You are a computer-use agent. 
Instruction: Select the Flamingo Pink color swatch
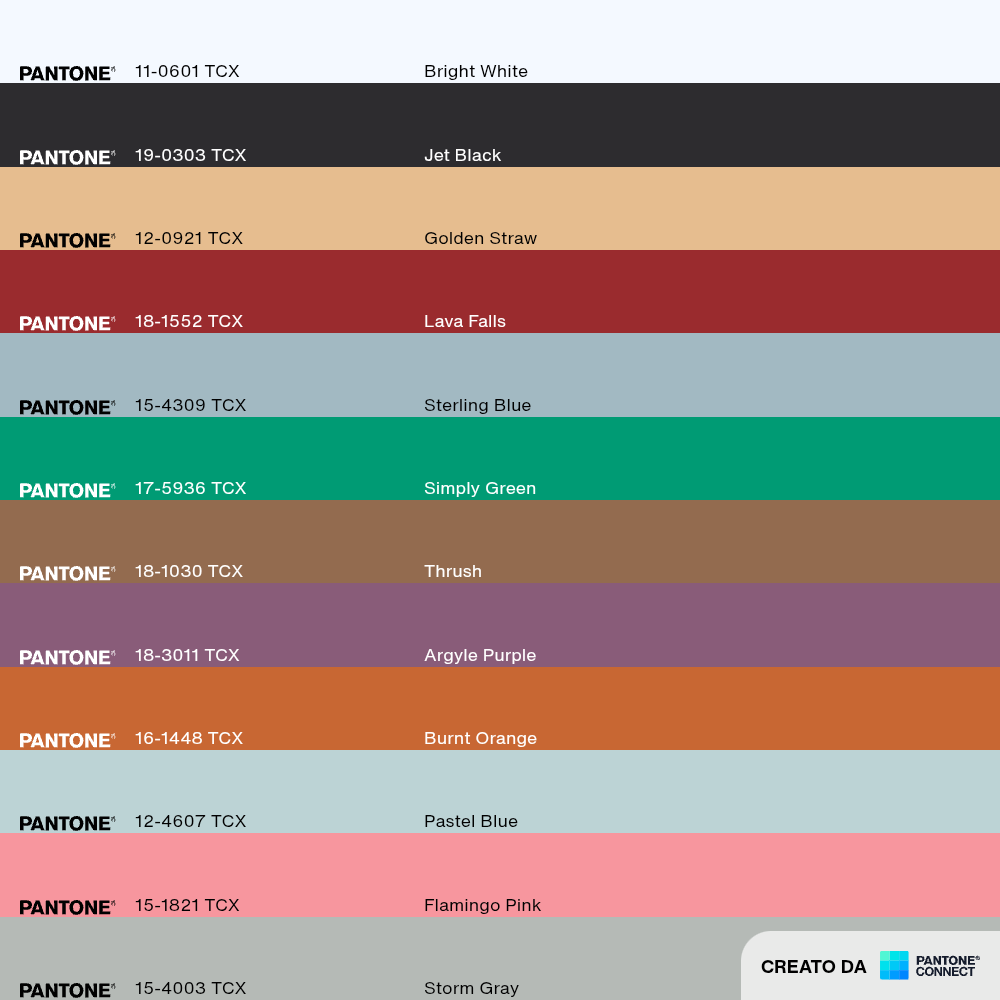click(500, 875)
